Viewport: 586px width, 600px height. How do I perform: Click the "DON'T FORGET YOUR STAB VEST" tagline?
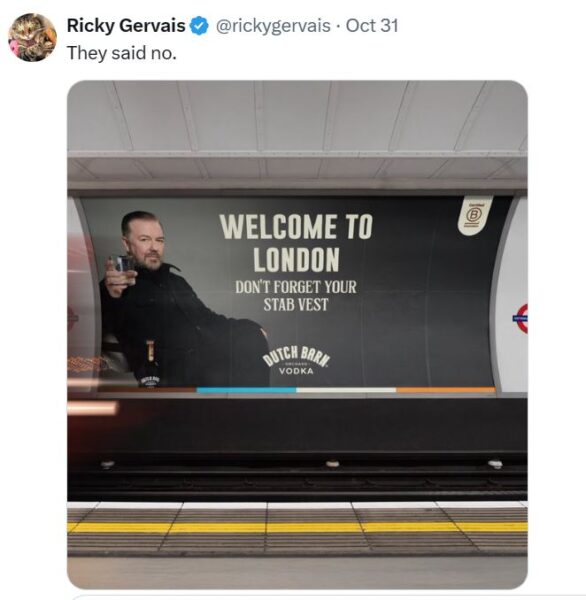pos(296,295)
